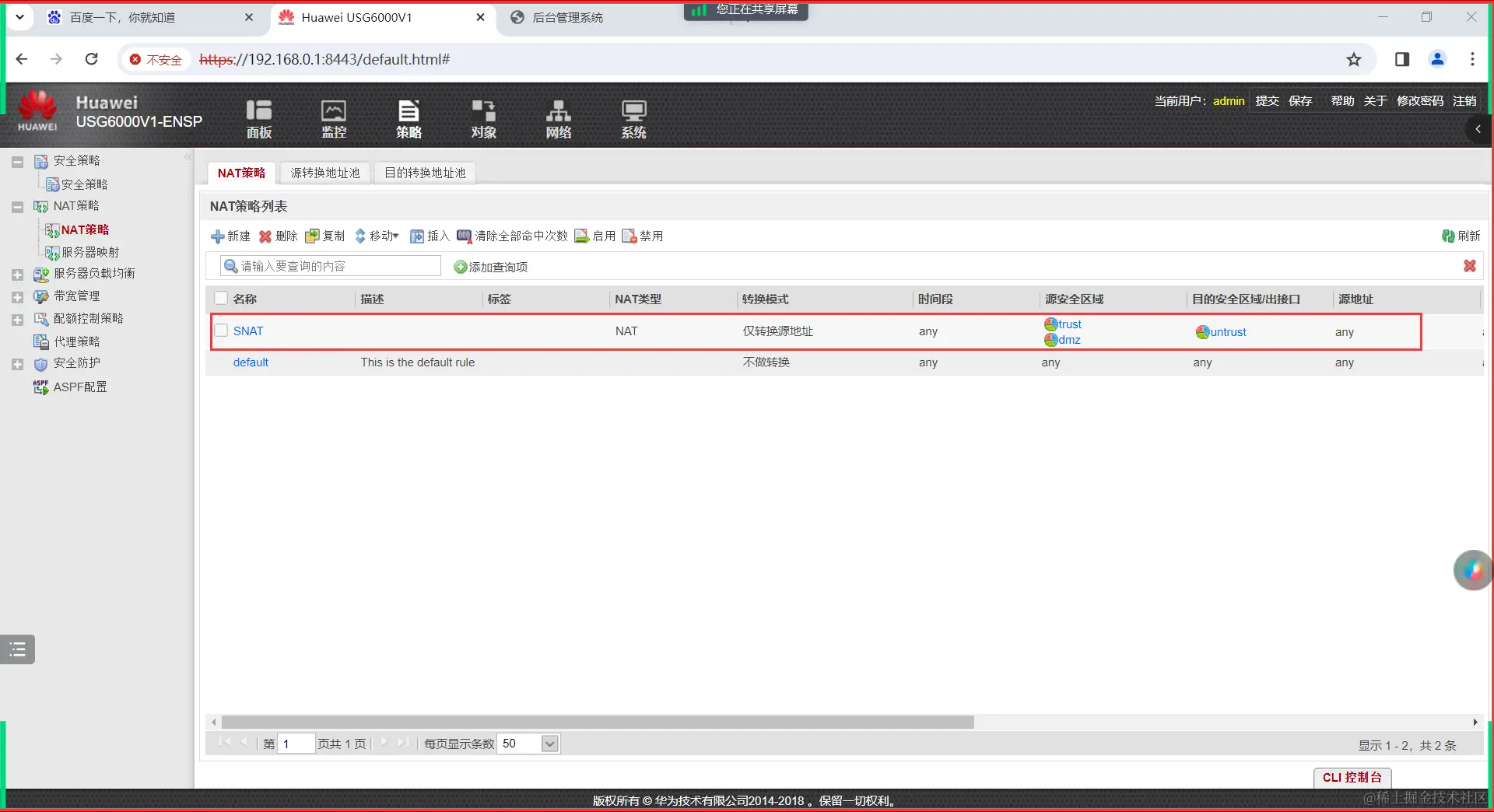
Task: Select ASPF配置 in the tree
Action: point(79,387)
